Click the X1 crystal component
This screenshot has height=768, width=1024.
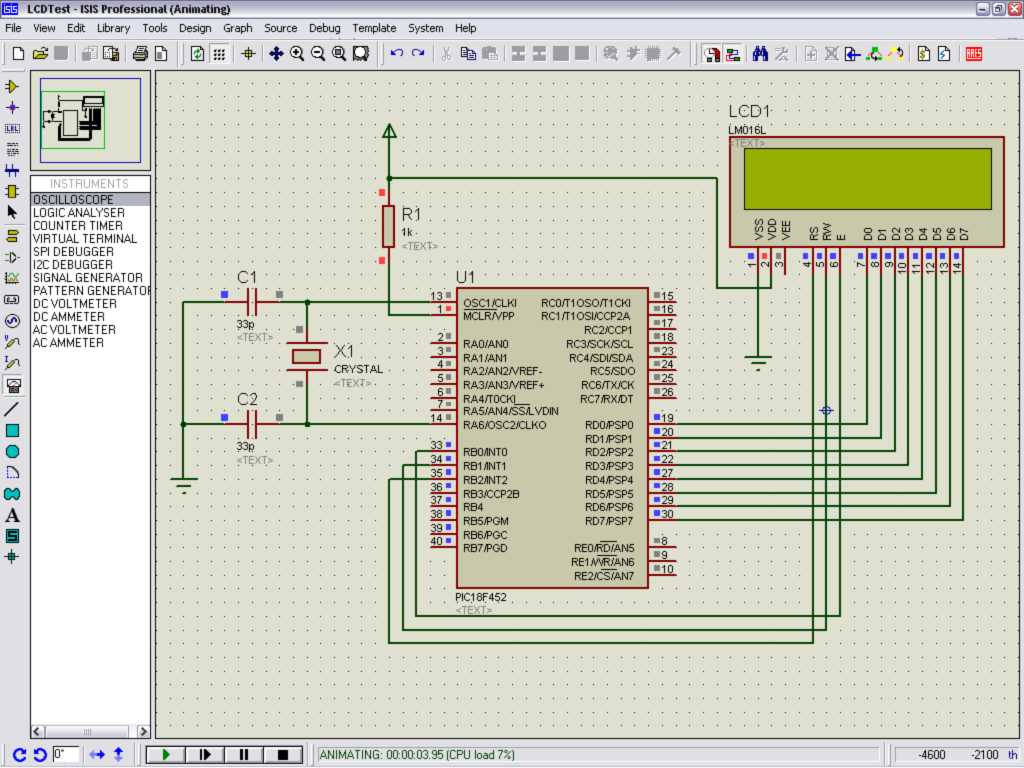pos(306,356)
